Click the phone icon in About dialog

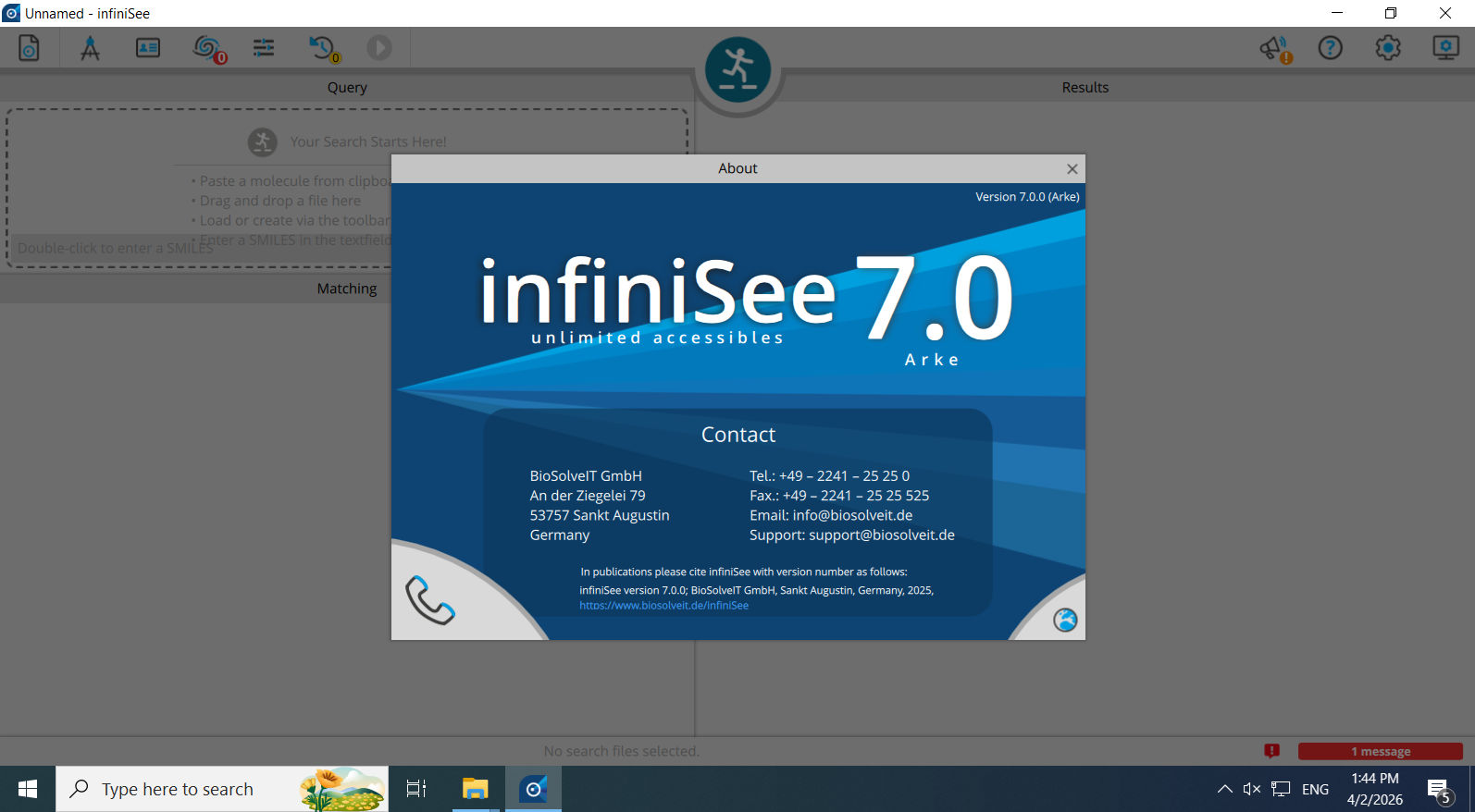430,599
